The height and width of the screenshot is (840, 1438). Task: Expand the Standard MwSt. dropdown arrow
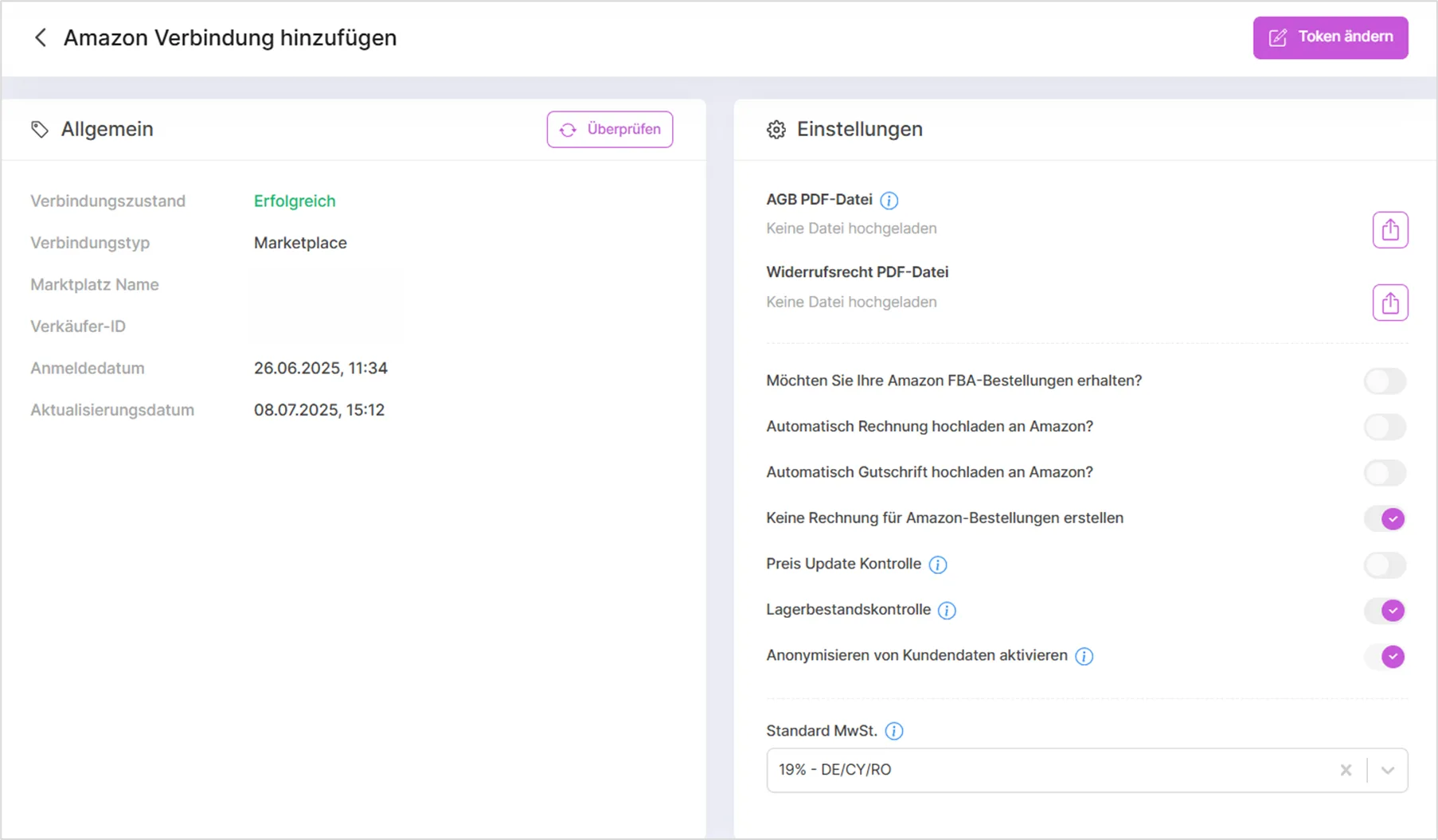point(1388,770)
